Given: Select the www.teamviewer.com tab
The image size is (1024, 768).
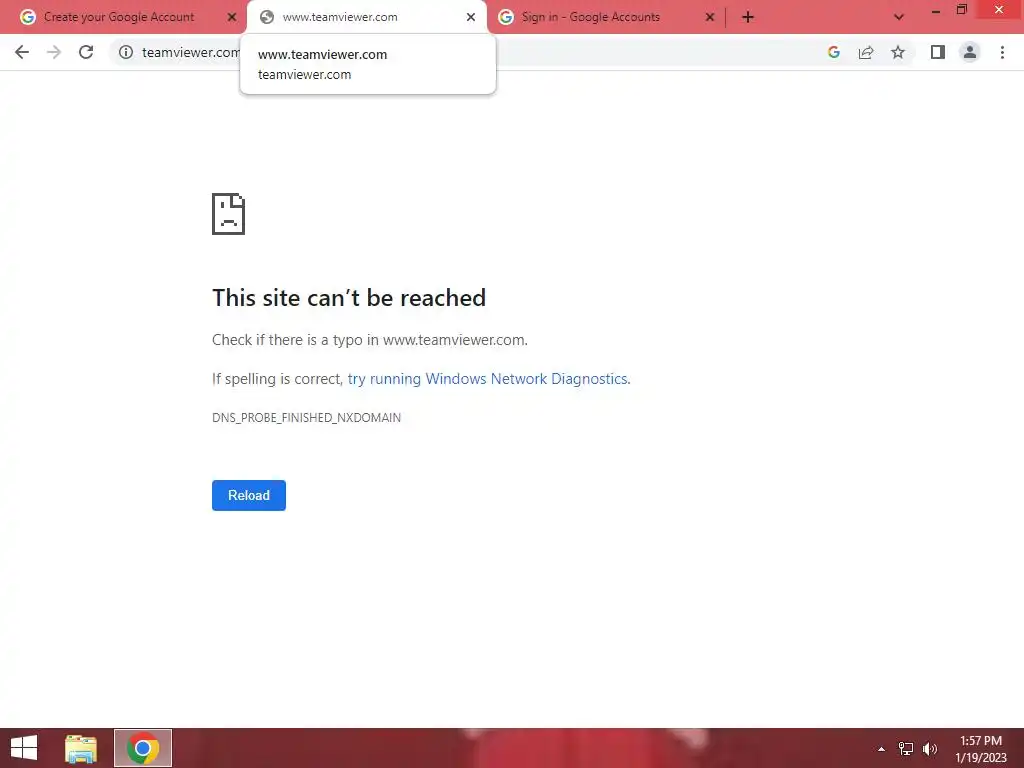Looking at the screenshot, I should [367, 18].
